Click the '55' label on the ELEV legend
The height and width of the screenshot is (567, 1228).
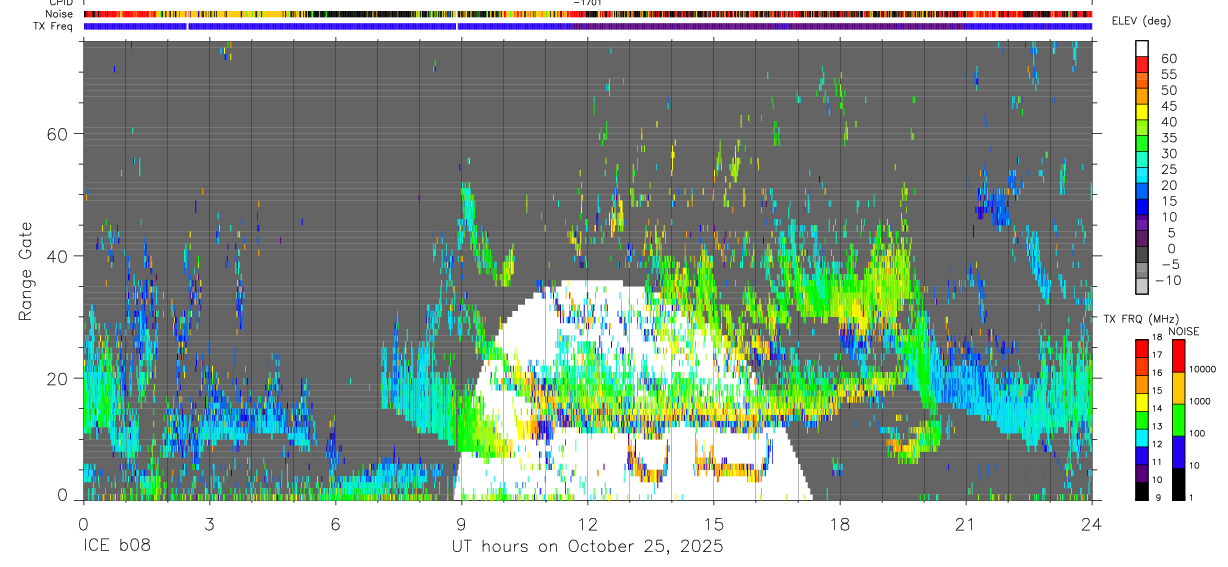(1168, 74)
